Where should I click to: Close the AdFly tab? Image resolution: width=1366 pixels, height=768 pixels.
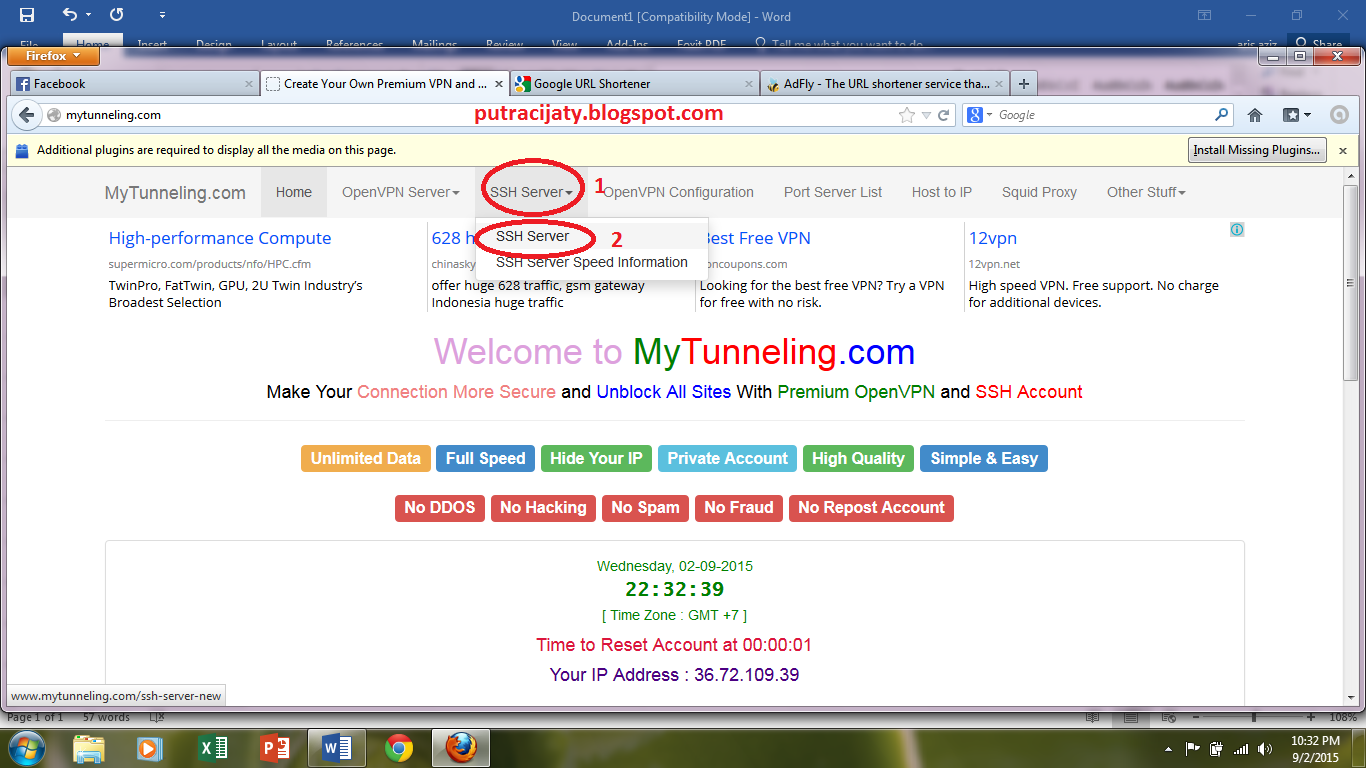coord(999,84)
